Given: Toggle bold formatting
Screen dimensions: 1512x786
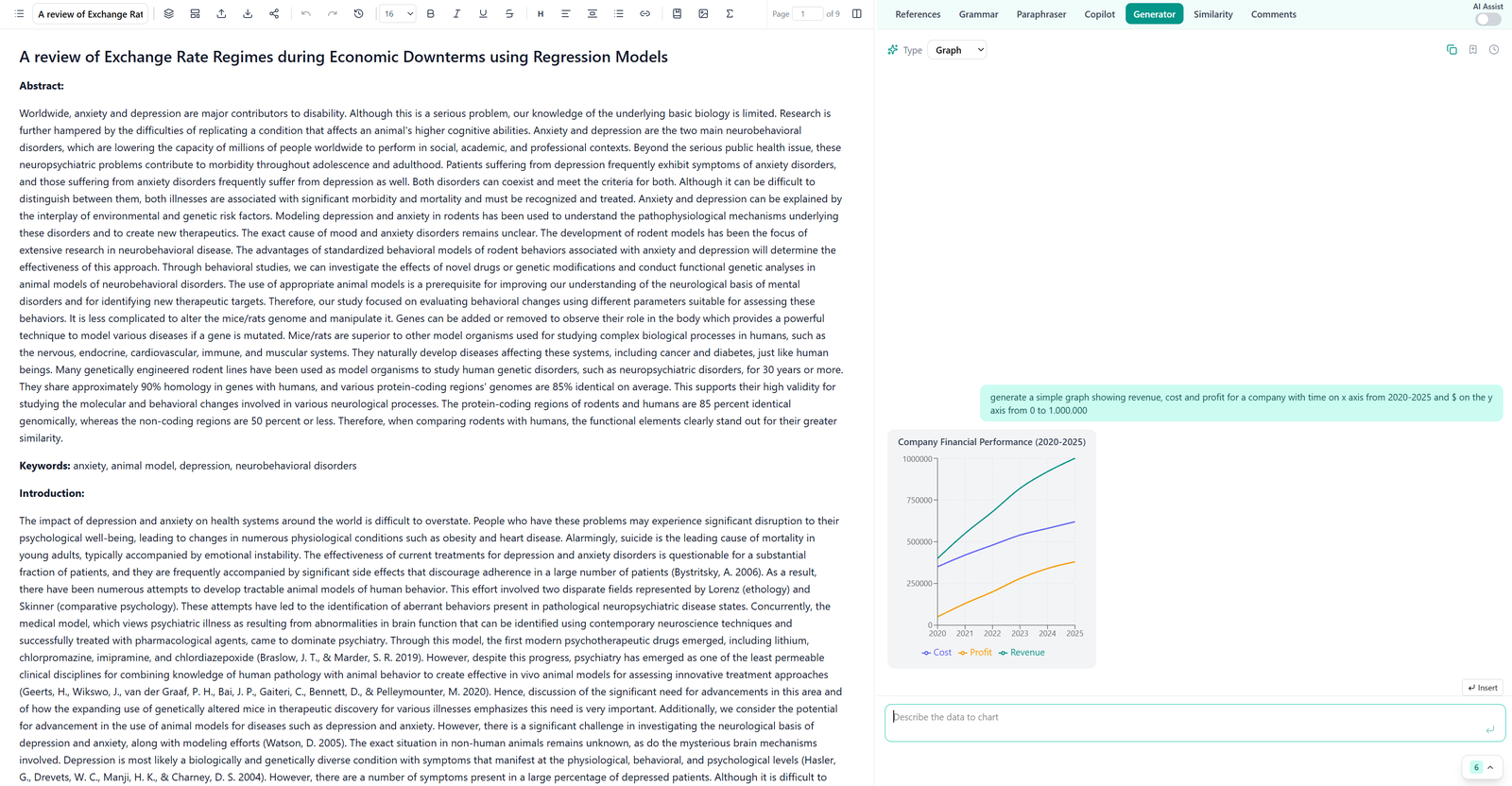Looking at the screenshot, I should [430, 14].
